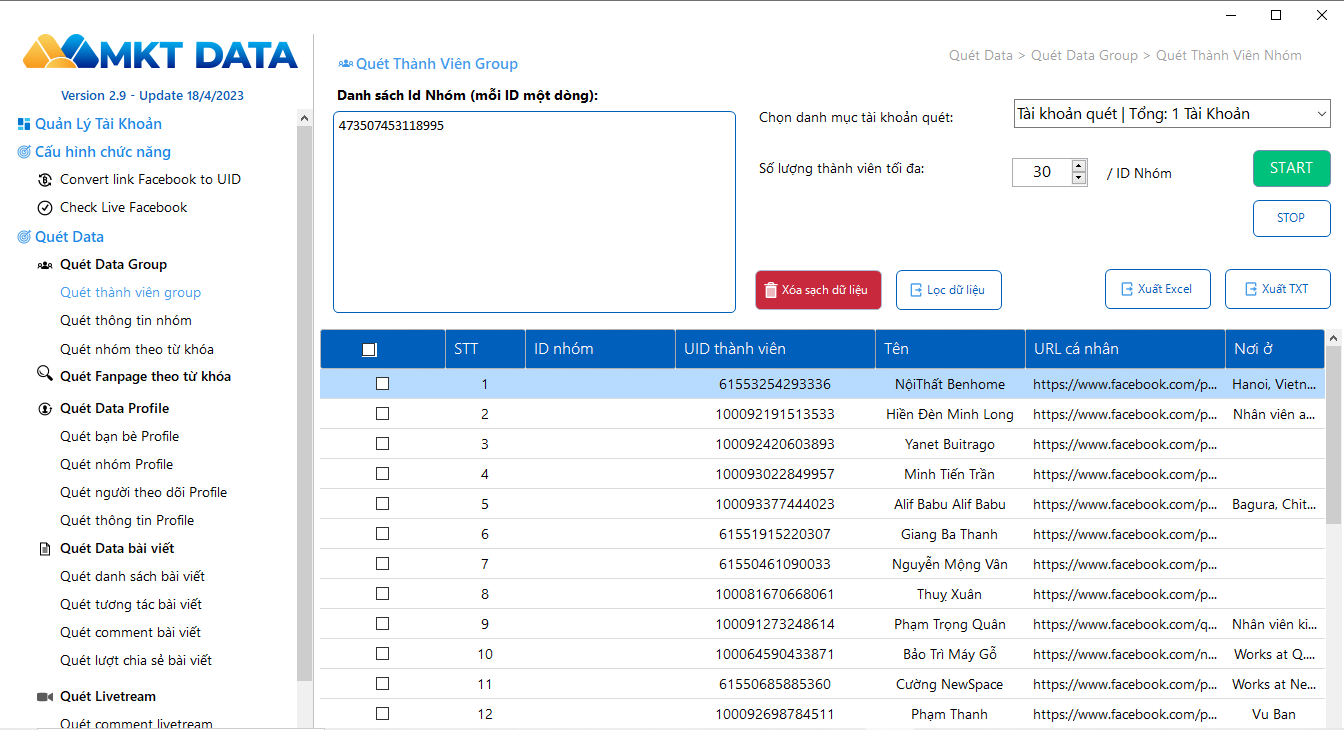This screenshot has width=1344, height=730.
Task: Click Xuất TXT button
Action: (x=1278, y=289)
